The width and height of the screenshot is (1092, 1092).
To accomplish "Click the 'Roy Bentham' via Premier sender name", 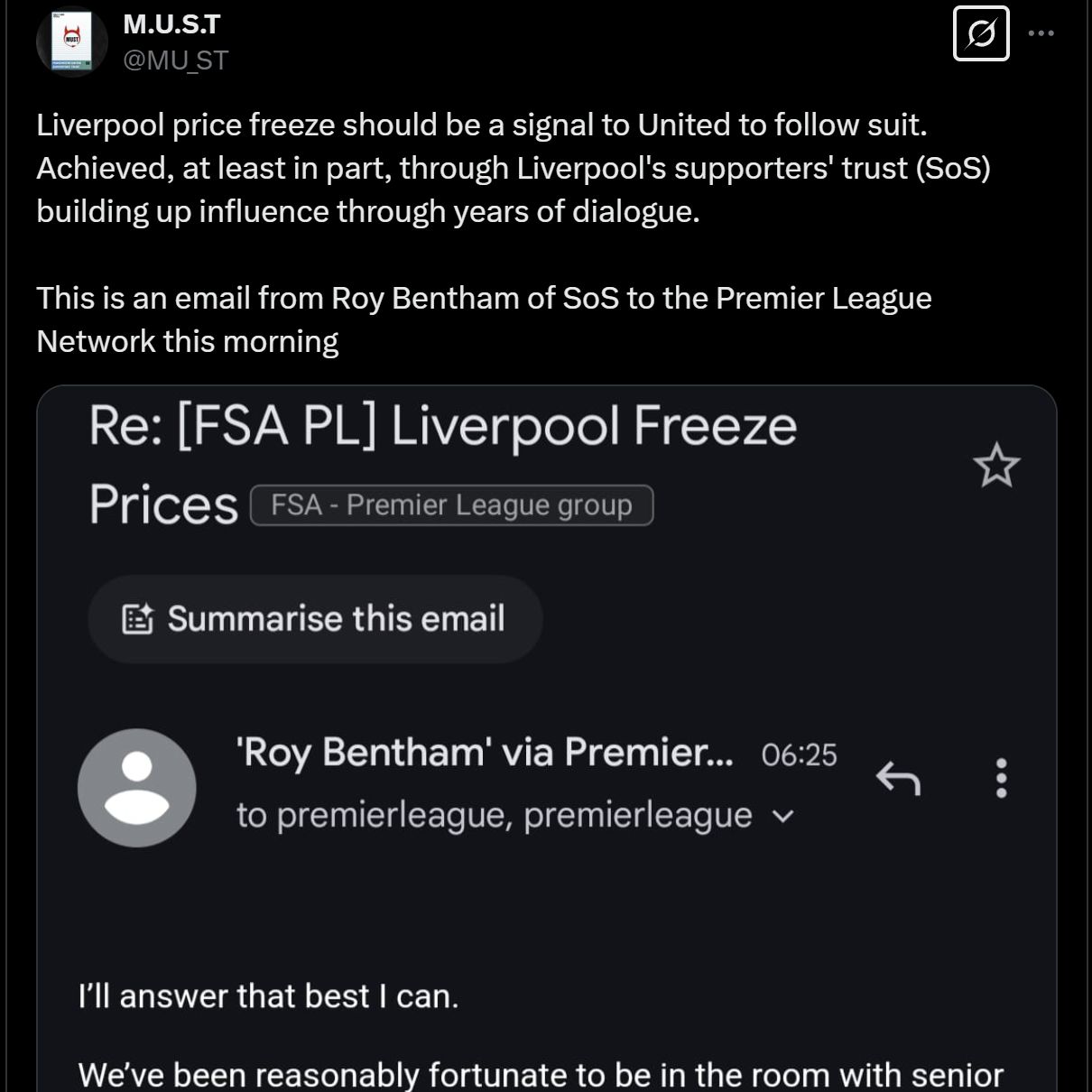I will 484,752.
